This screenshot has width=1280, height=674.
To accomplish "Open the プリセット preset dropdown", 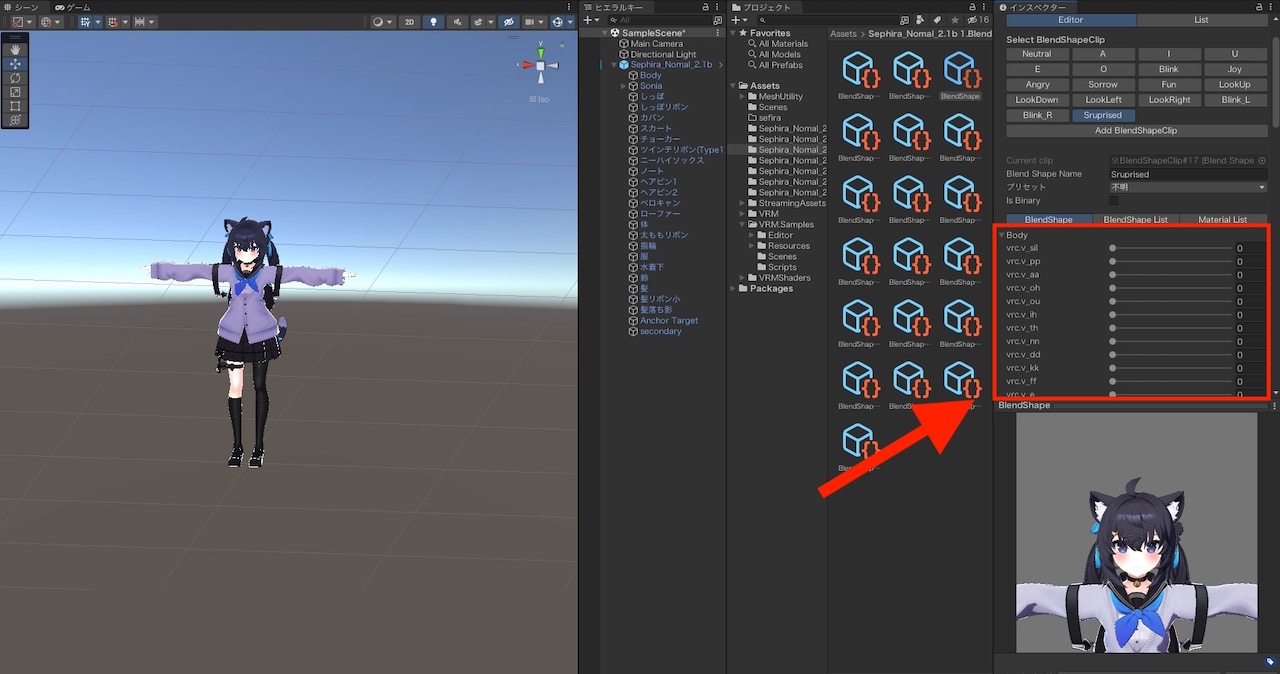I will point(1187,187).
